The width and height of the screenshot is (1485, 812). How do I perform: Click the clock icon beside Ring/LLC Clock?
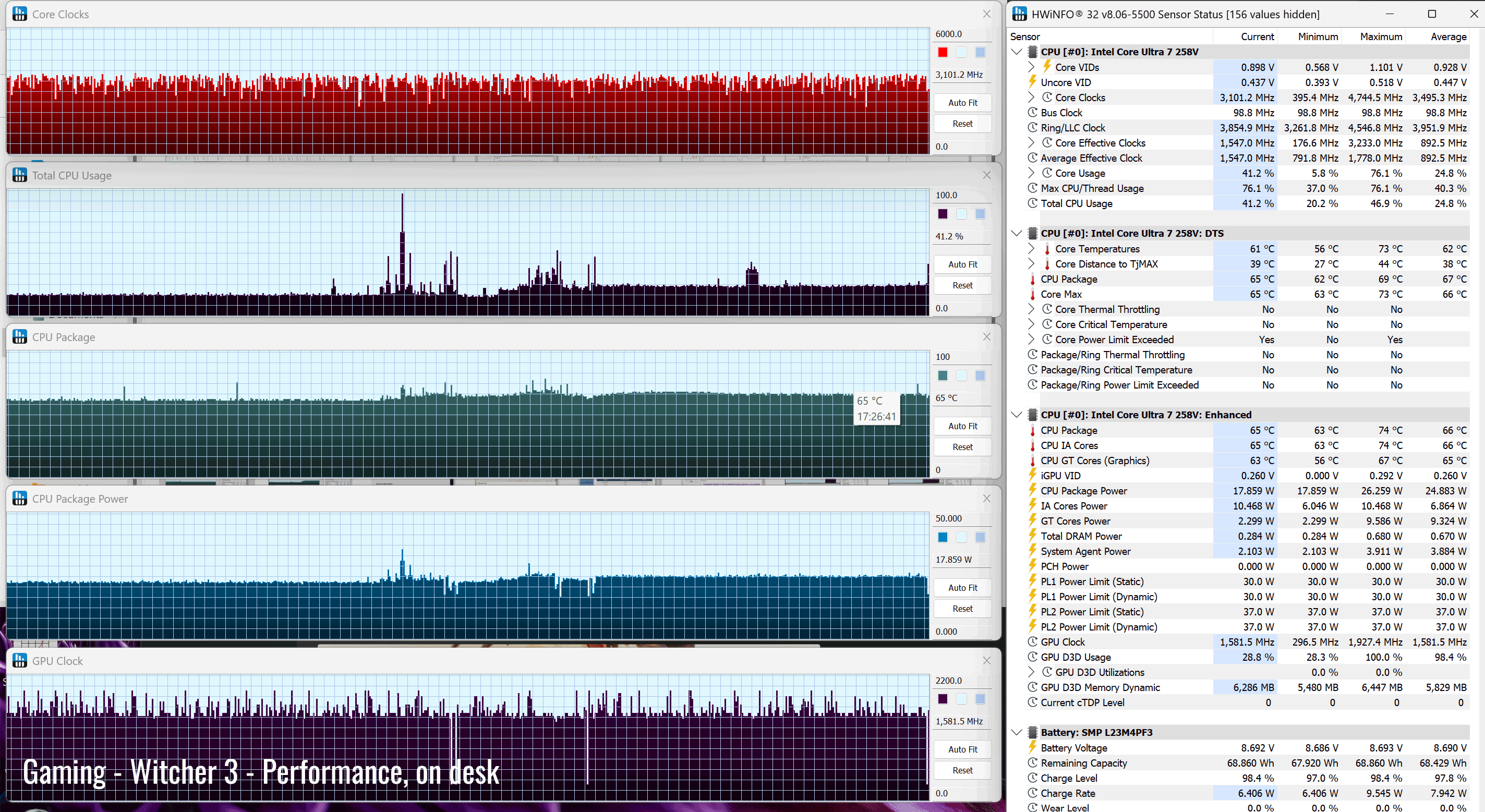1032,127
